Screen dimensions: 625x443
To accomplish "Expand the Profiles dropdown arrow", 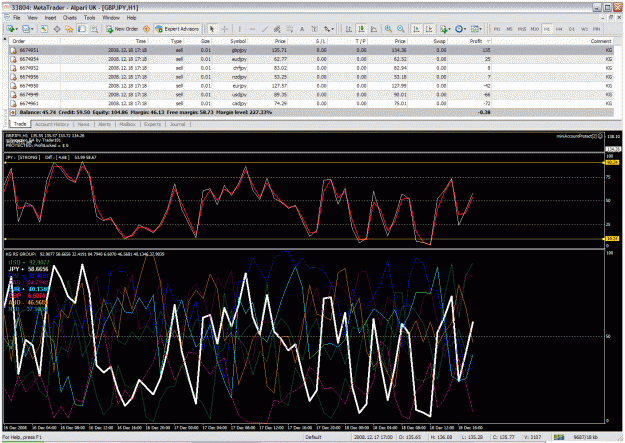I will point(32,29).
